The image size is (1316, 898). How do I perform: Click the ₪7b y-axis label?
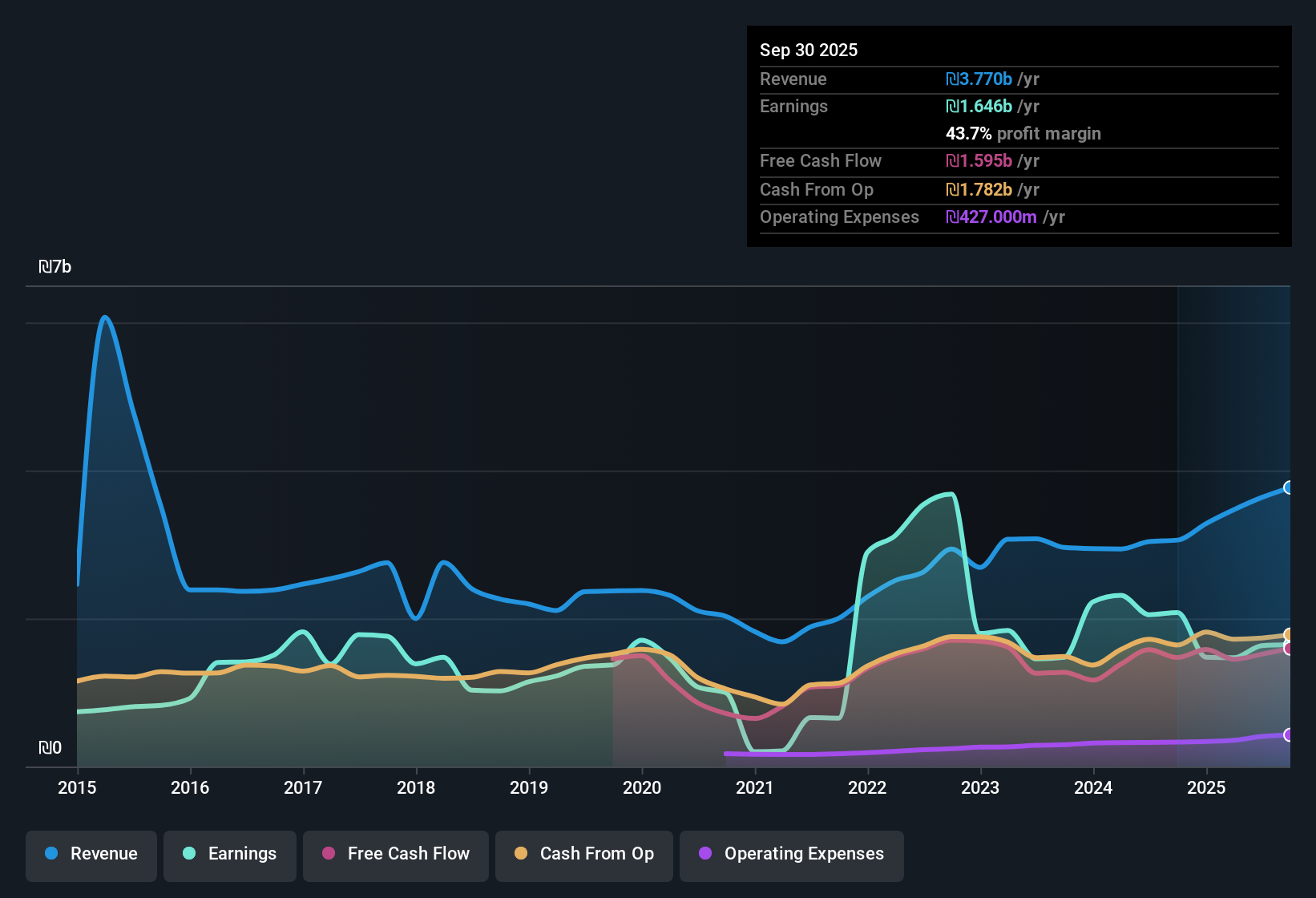[54, 267]
